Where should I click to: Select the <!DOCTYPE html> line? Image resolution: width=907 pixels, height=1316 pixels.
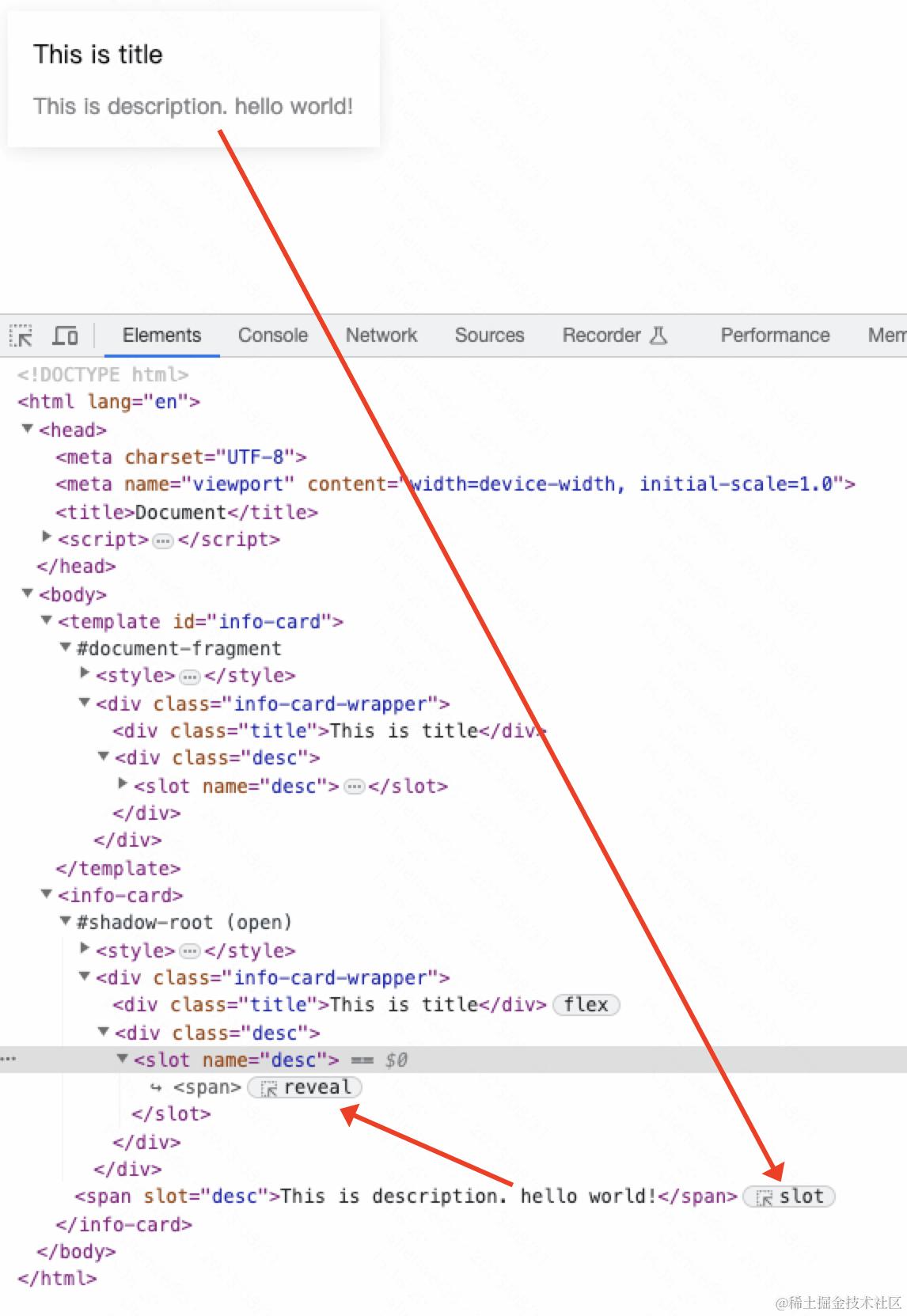(103, 374)
